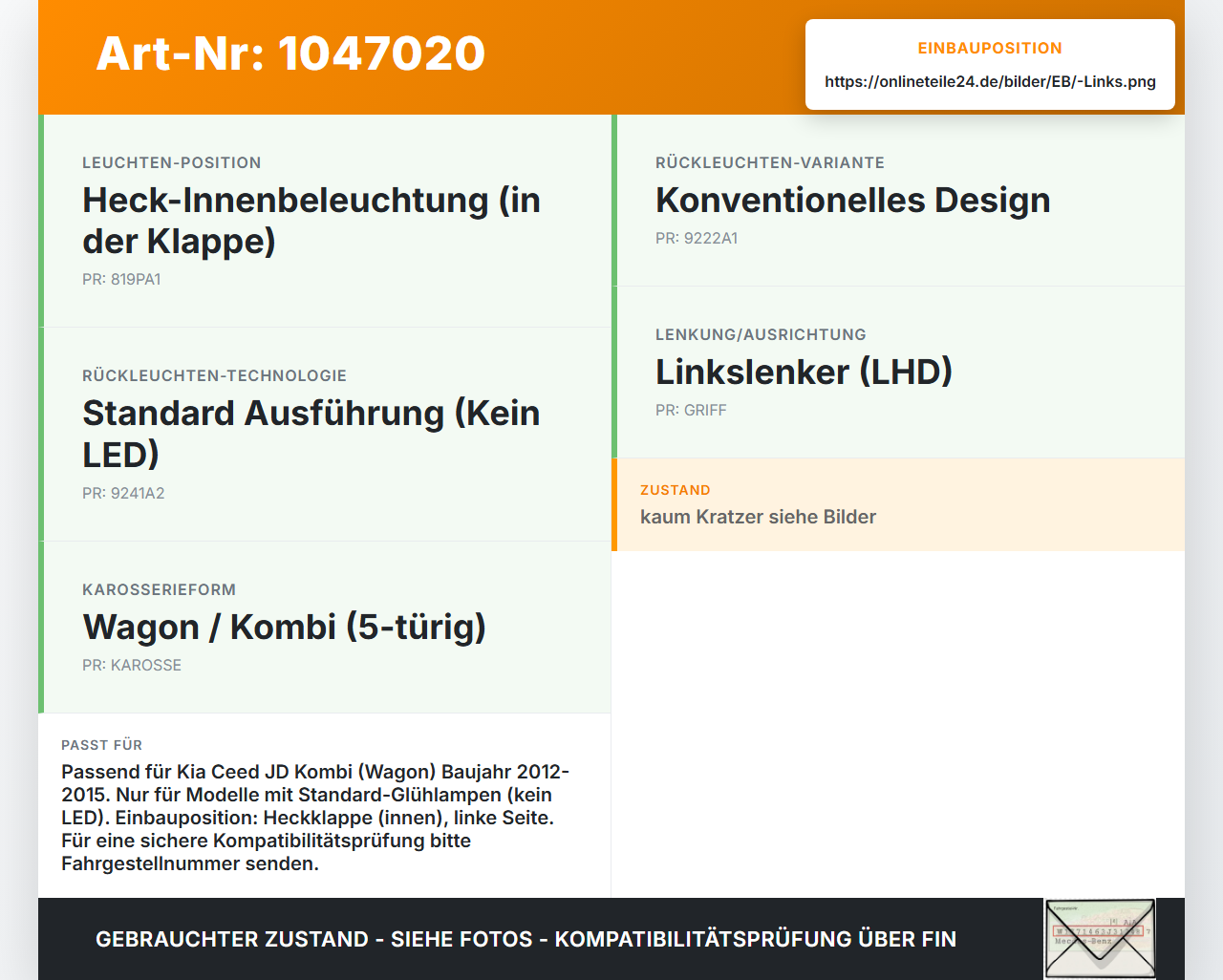Image resolution: width=1223 pixels, height=980 pixels.
Task: Click the LENKUNG/AUSRICHTUNG section label
Action: click(761, 335)
